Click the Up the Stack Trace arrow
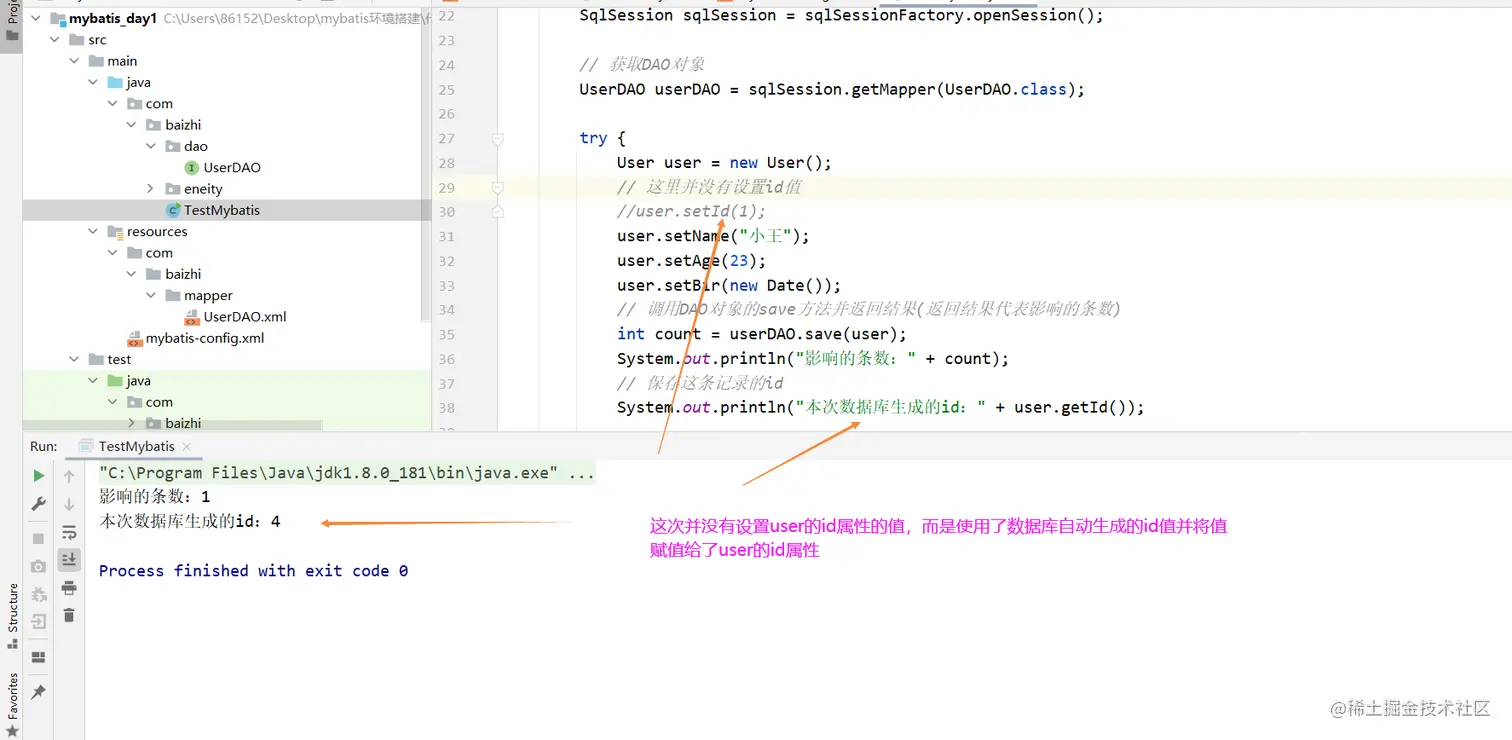The width and height of the screenshot is (1512, 740). [x=69, y=476]
